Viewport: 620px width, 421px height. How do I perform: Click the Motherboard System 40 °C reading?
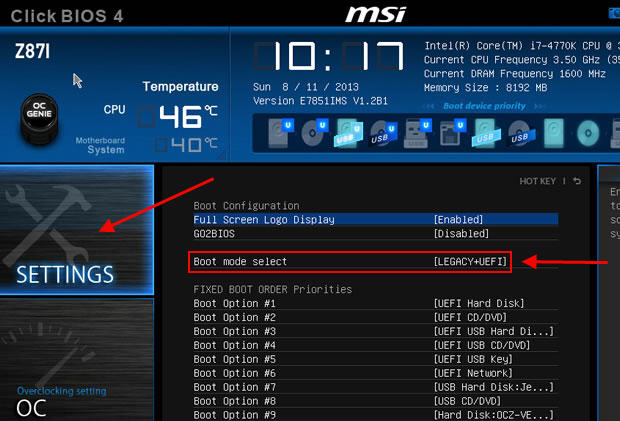click(186, 145)
